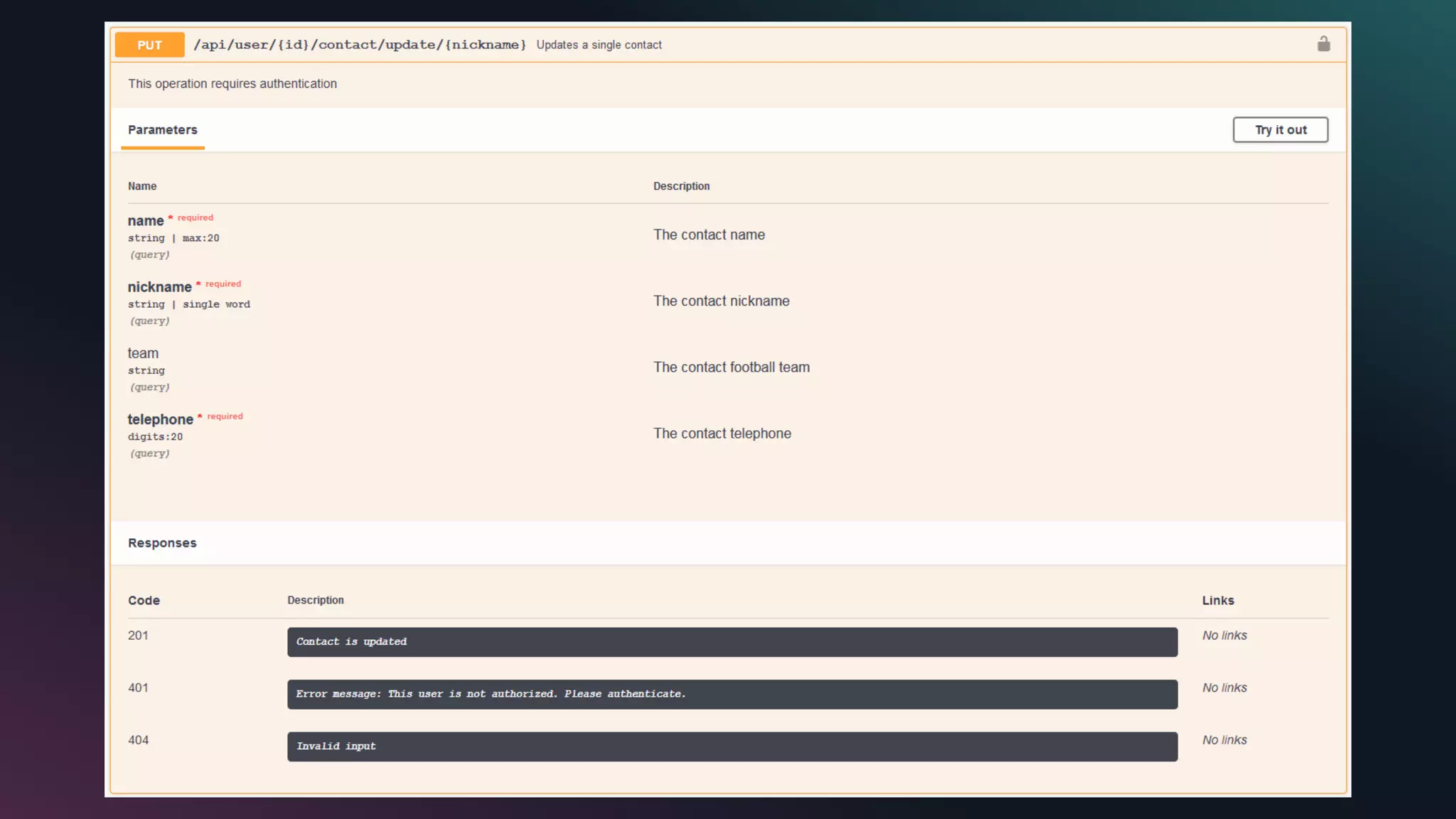Click the 404 response code
Screen dimensions: 1456x819
click(x=138, y=740)
